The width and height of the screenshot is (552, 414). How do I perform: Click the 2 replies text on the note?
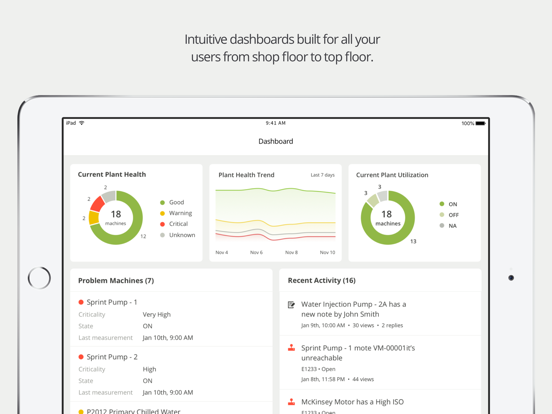click(x=392, y=325)
